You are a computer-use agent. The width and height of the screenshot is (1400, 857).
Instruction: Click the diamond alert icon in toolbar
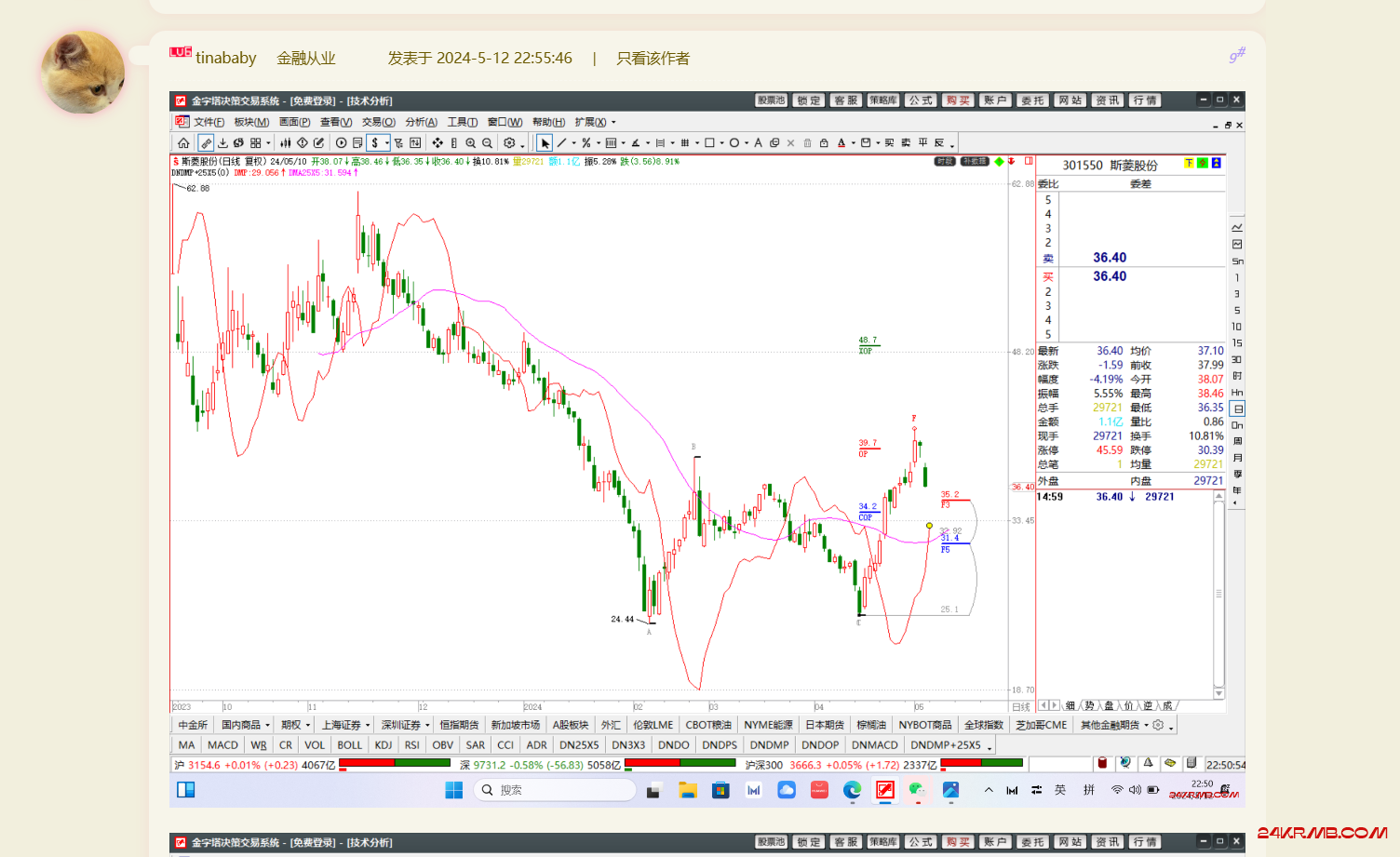point(303,143)
